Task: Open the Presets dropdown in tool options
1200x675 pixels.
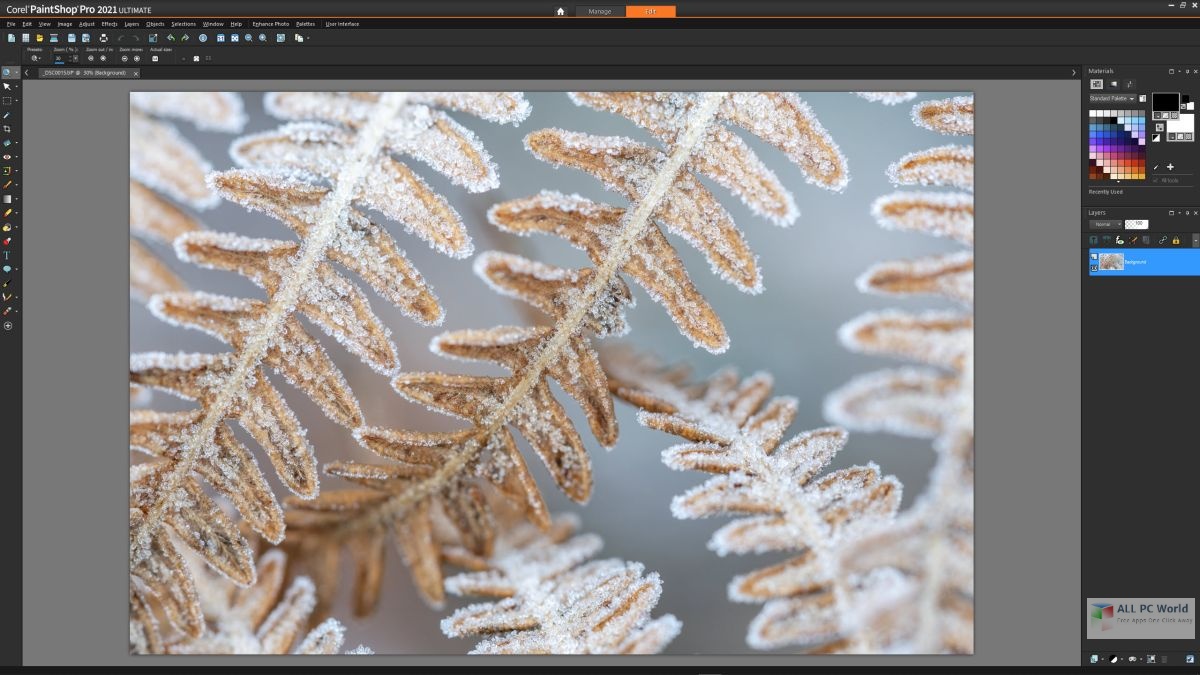Action: 35,57
